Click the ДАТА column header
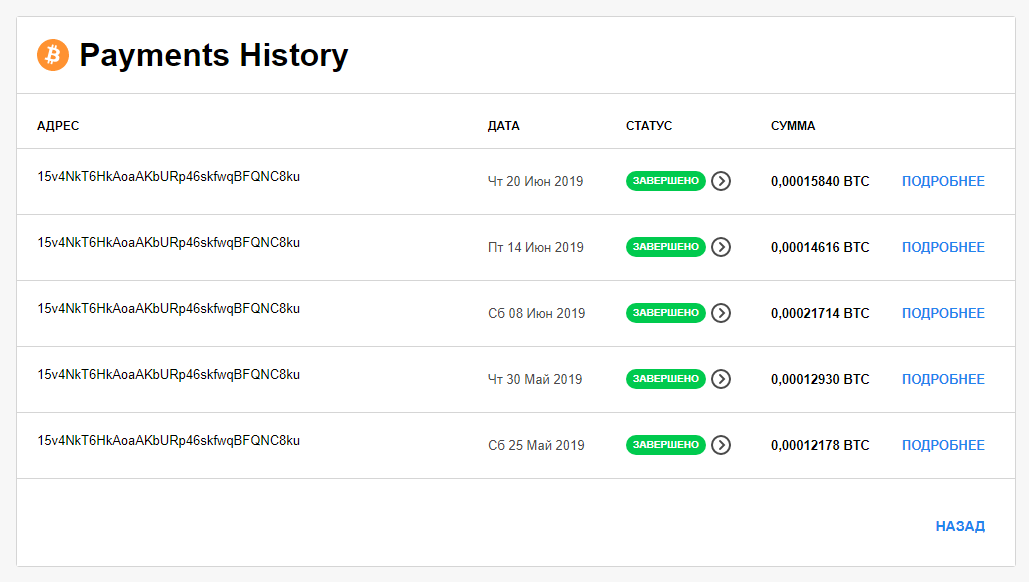The width and height of the screenshot is (1029, 582). pos(503,126)
